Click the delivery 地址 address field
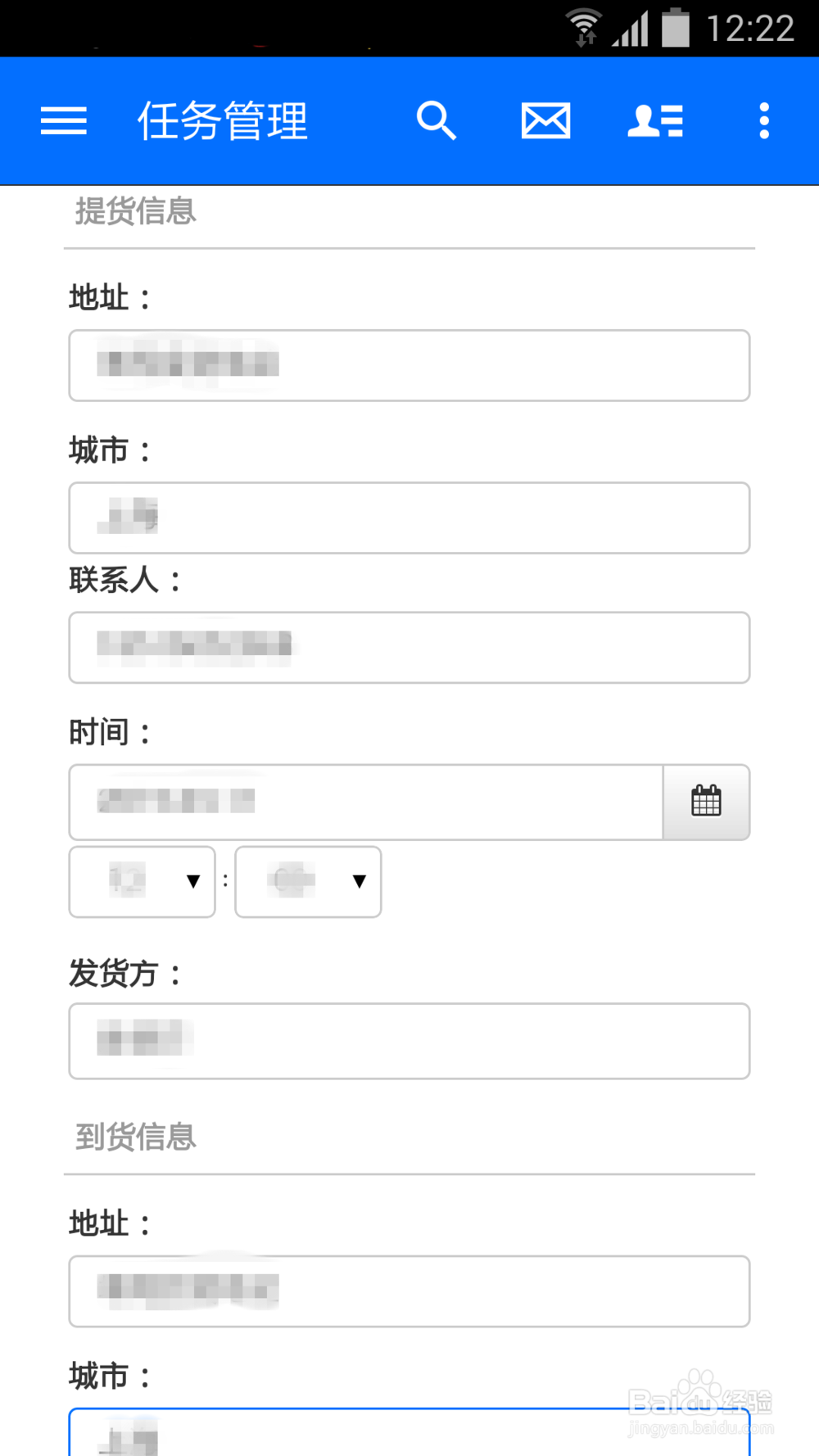This screenshot has width=819, height=1456. pos(409,1291)
